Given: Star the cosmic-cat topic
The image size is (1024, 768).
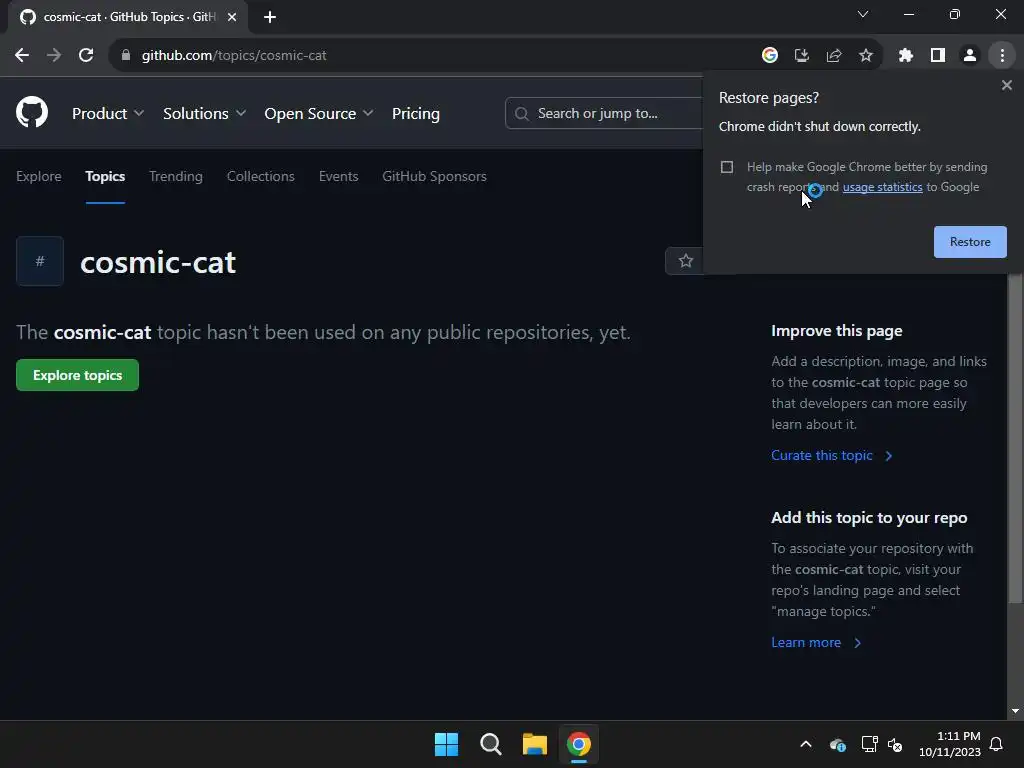Looking at the screenshot, I should [x=685, y=261].
